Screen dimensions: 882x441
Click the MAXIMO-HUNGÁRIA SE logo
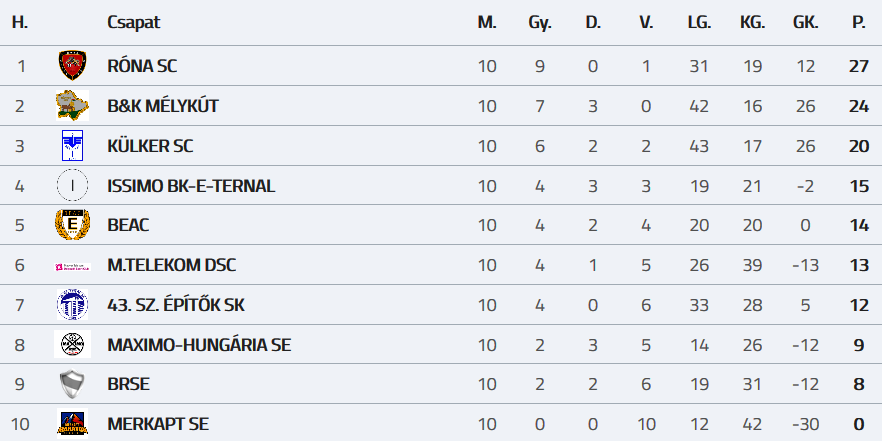(x=72, y=345)
